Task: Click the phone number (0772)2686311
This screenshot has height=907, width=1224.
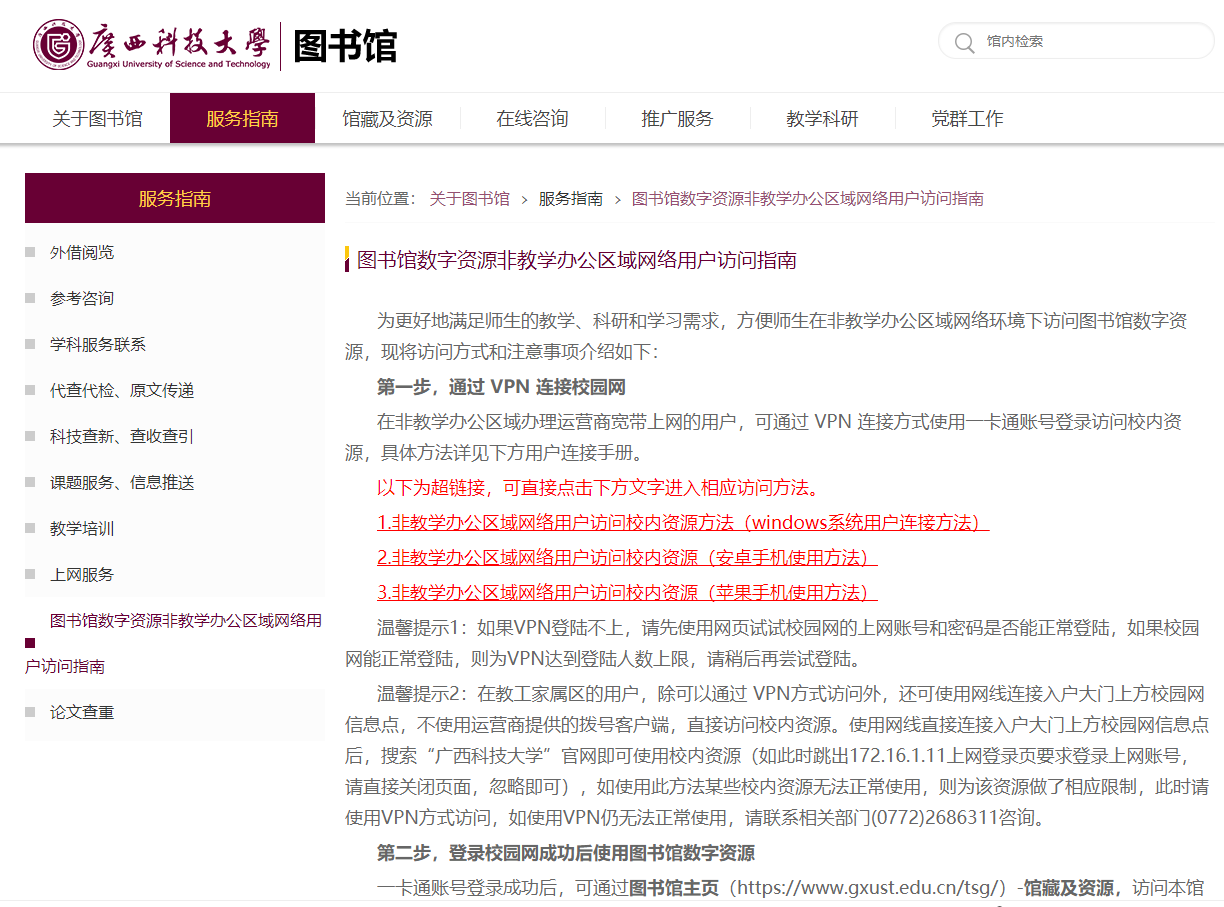Action: (x=934, y=818)
